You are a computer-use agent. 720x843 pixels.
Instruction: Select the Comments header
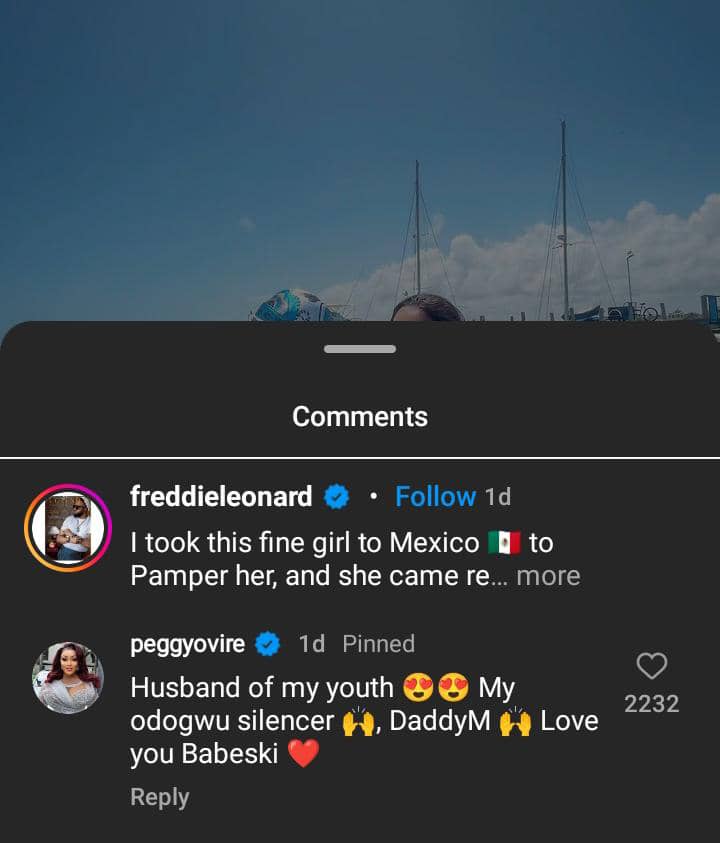pos(359,417)
